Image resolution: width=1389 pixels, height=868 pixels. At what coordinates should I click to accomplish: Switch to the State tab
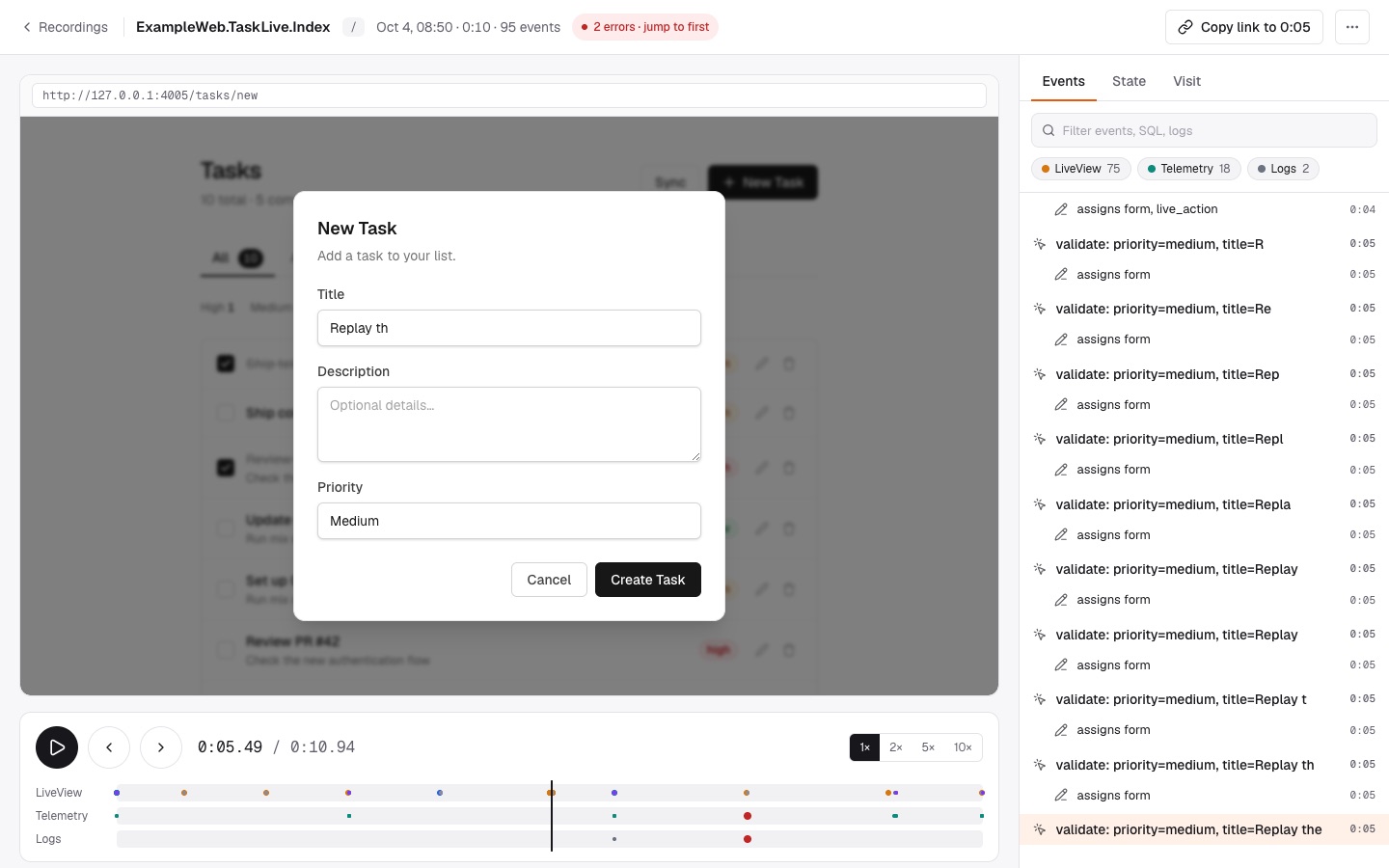[1129, 81]
